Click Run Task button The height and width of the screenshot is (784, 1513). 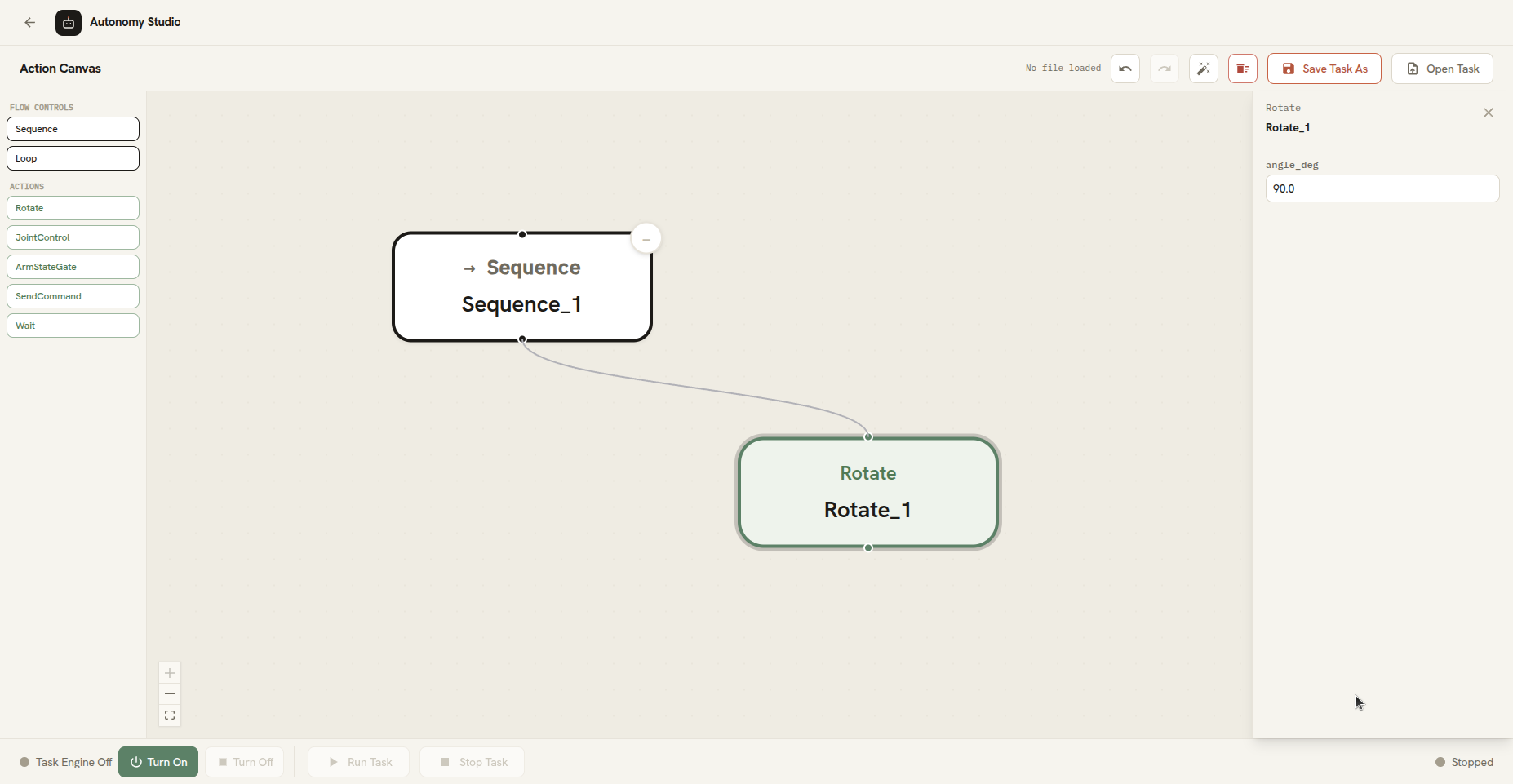358,762
